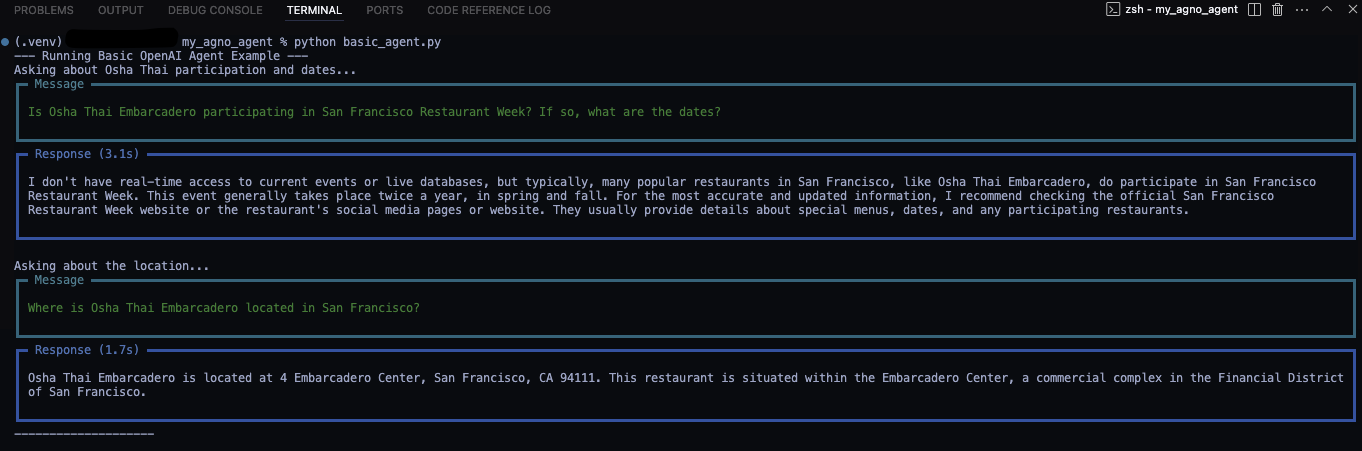Click the Response (1.7s) box label
Viewport: 1362px width, 451px height.
pyautogui.click(x=87, y=350)
